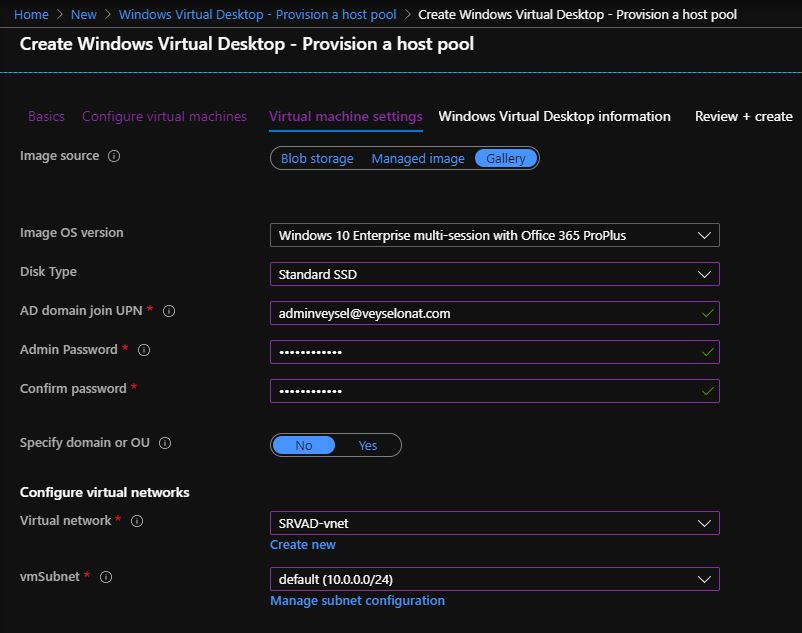Show Specify domain or OU info icon
The height and width of the screenshot is (633, 802).
click(165, 443)
